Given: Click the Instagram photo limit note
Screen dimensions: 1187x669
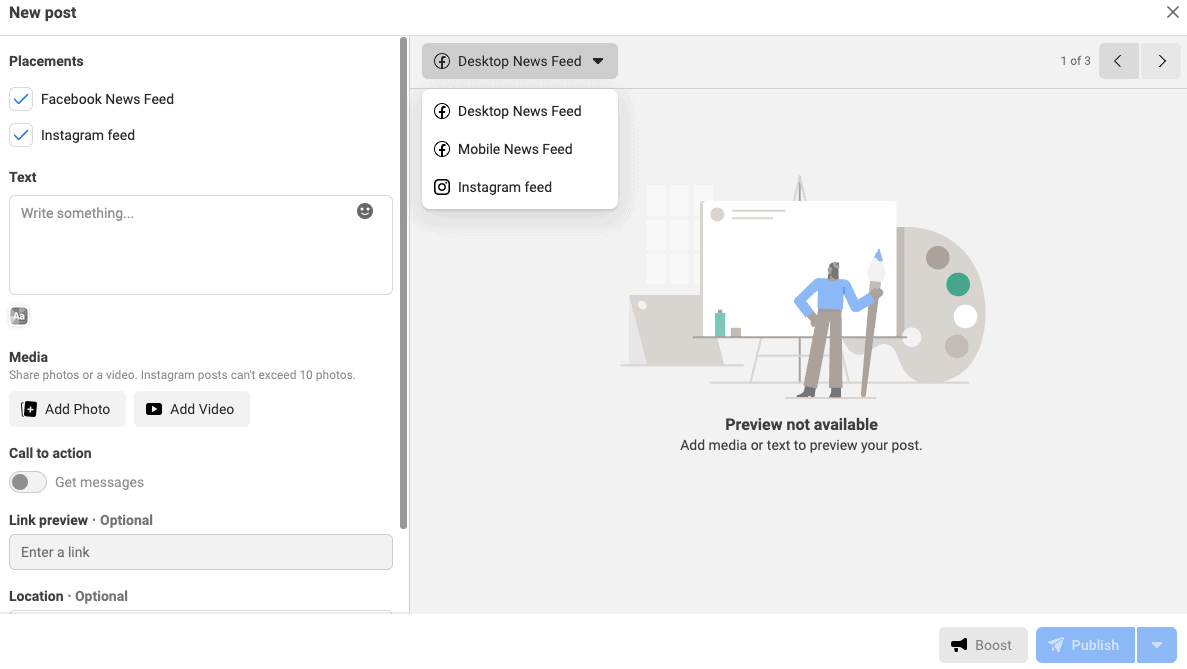Looking at the screenshot, I should [x=182, y=375].
